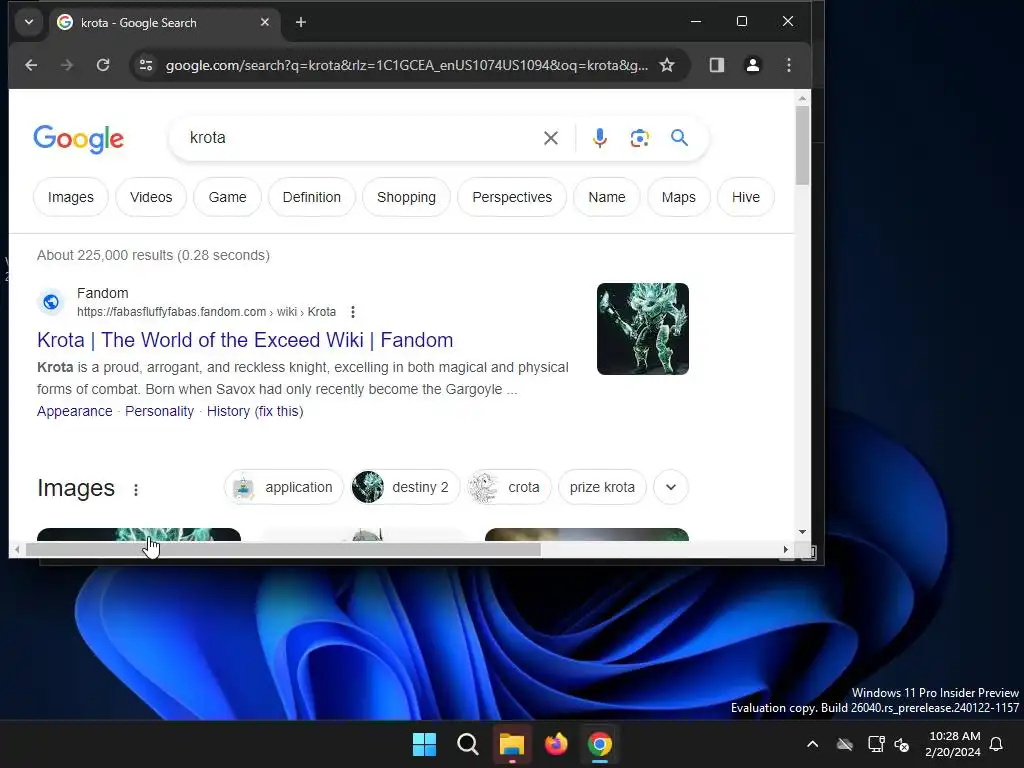Click the Google logo
The height and width of the screenshot is (768, 1024).
point(78,139)
